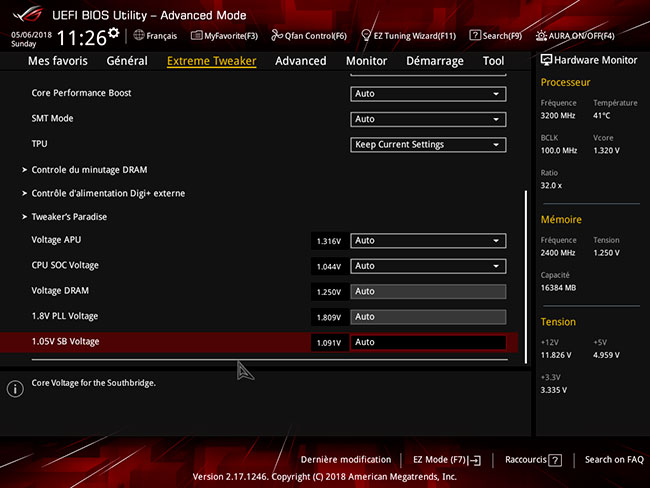
Task: Click the 16384 MB capacity value
Action: click(558, 288)
